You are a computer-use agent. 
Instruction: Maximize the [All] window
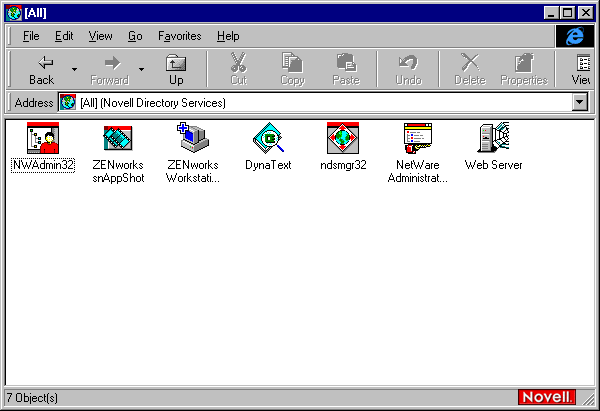tap(567, 13)
